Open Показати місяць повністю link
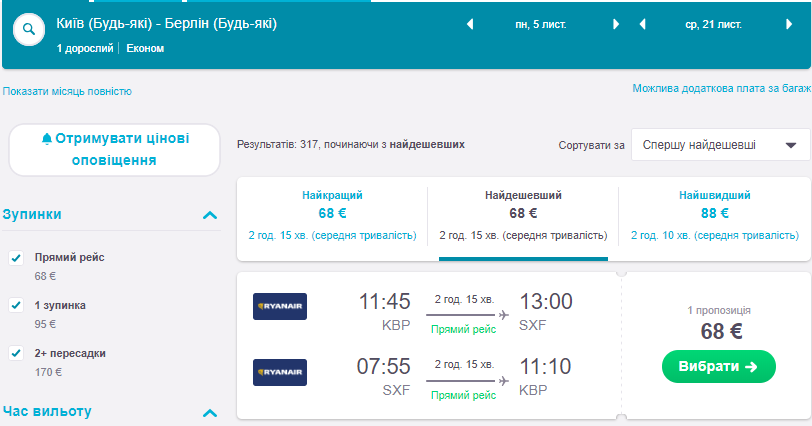 [67, 91]
